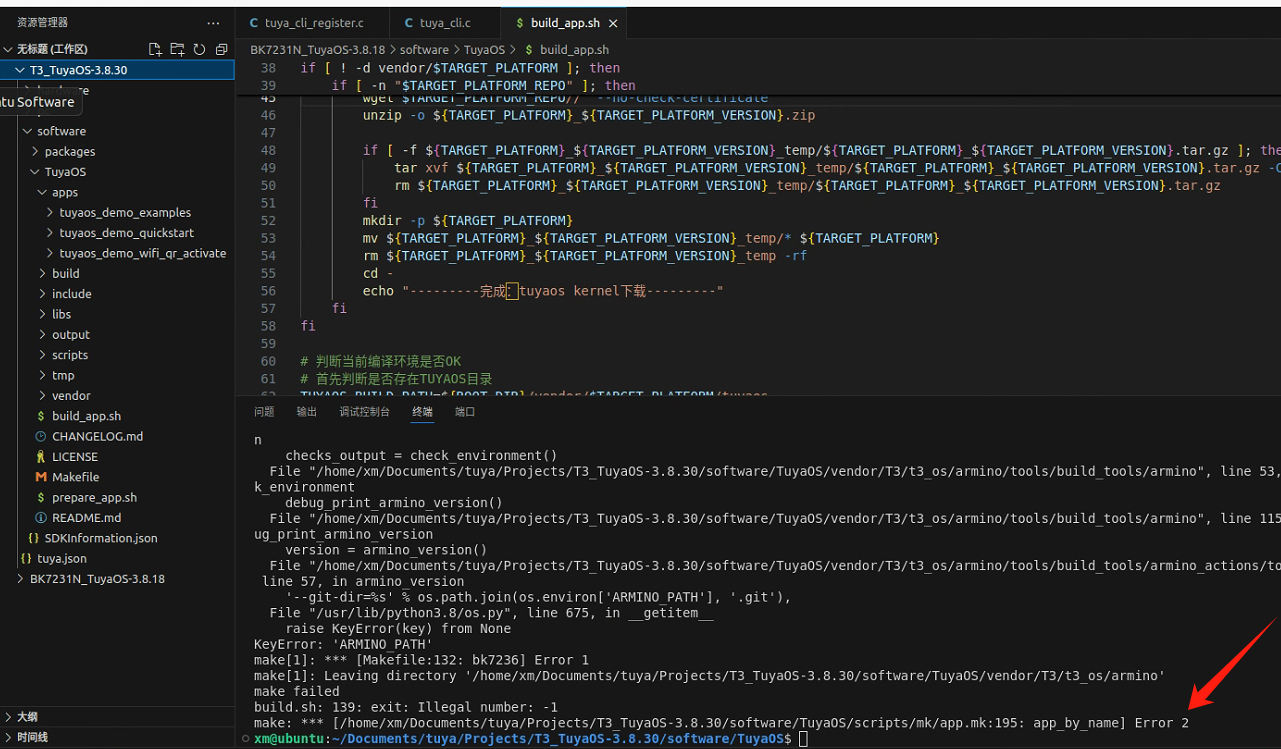Viewport: 1281px width, 749px height.
Task: Click the C icon on tuya_cli_register.c tab
Action: (254, 23)
